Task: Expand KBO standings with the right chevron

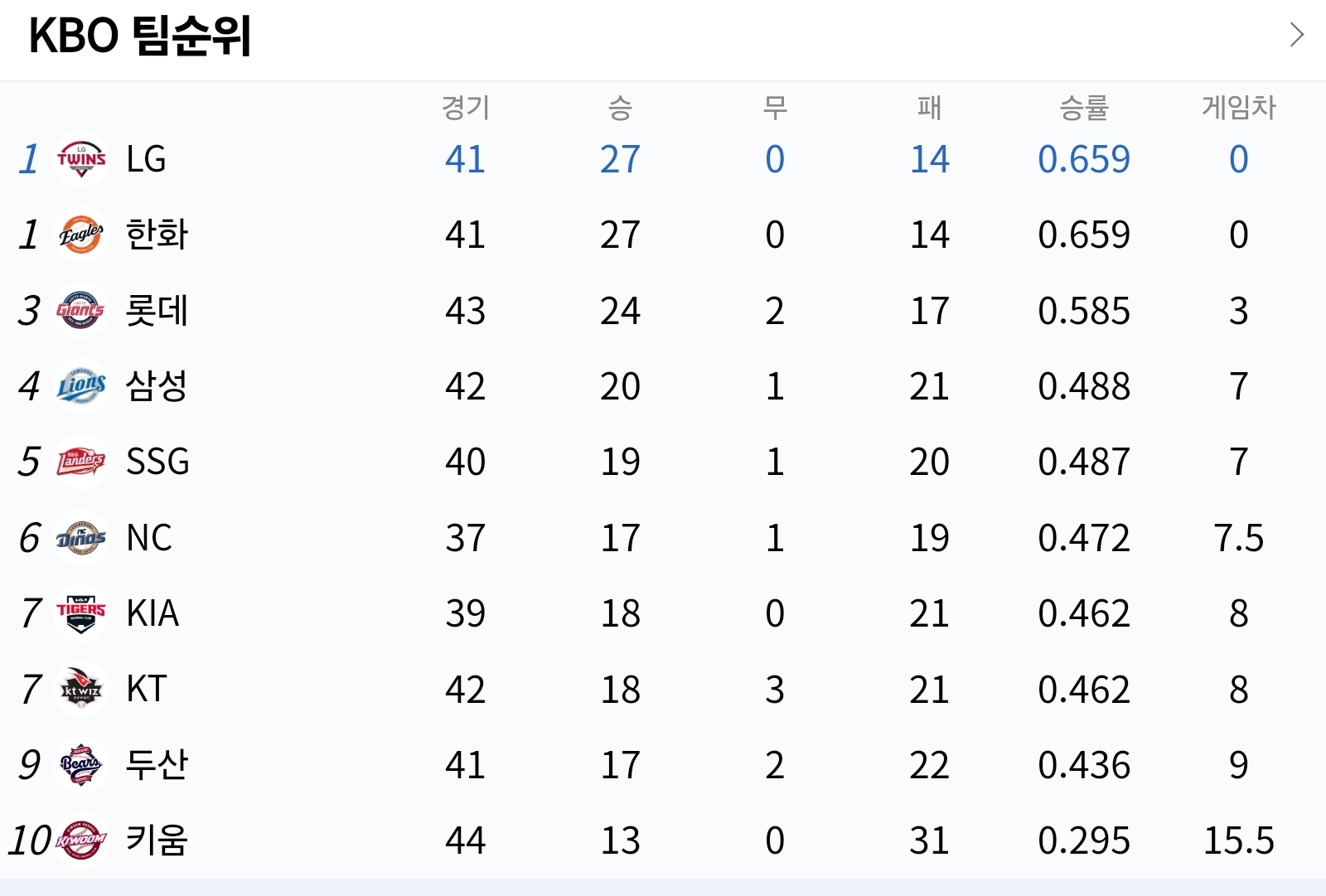Action: tap(1297, 35)
